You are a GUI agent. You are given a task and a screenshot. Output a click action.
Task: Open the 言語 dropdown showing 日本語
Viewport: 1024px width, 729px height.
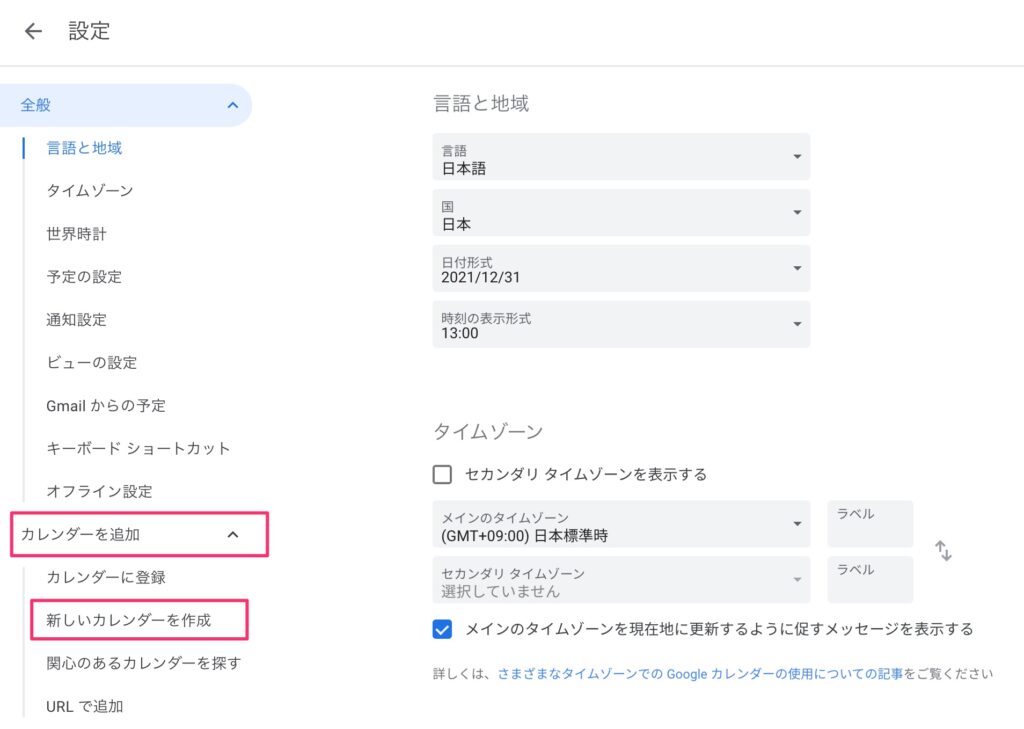(621, 157)
